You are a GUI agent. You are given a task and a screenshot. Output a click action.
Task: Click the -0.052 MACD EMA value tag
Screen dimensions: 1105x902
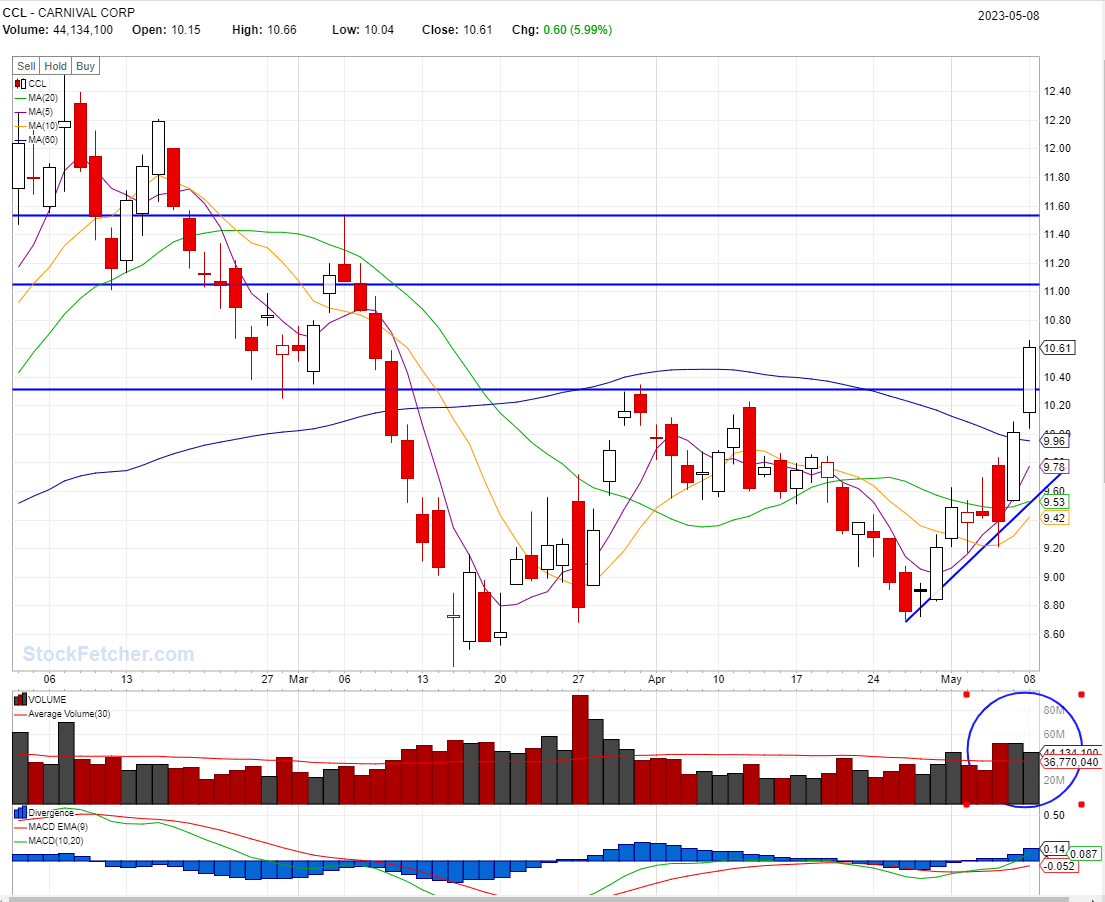[x=1059, y=866]
